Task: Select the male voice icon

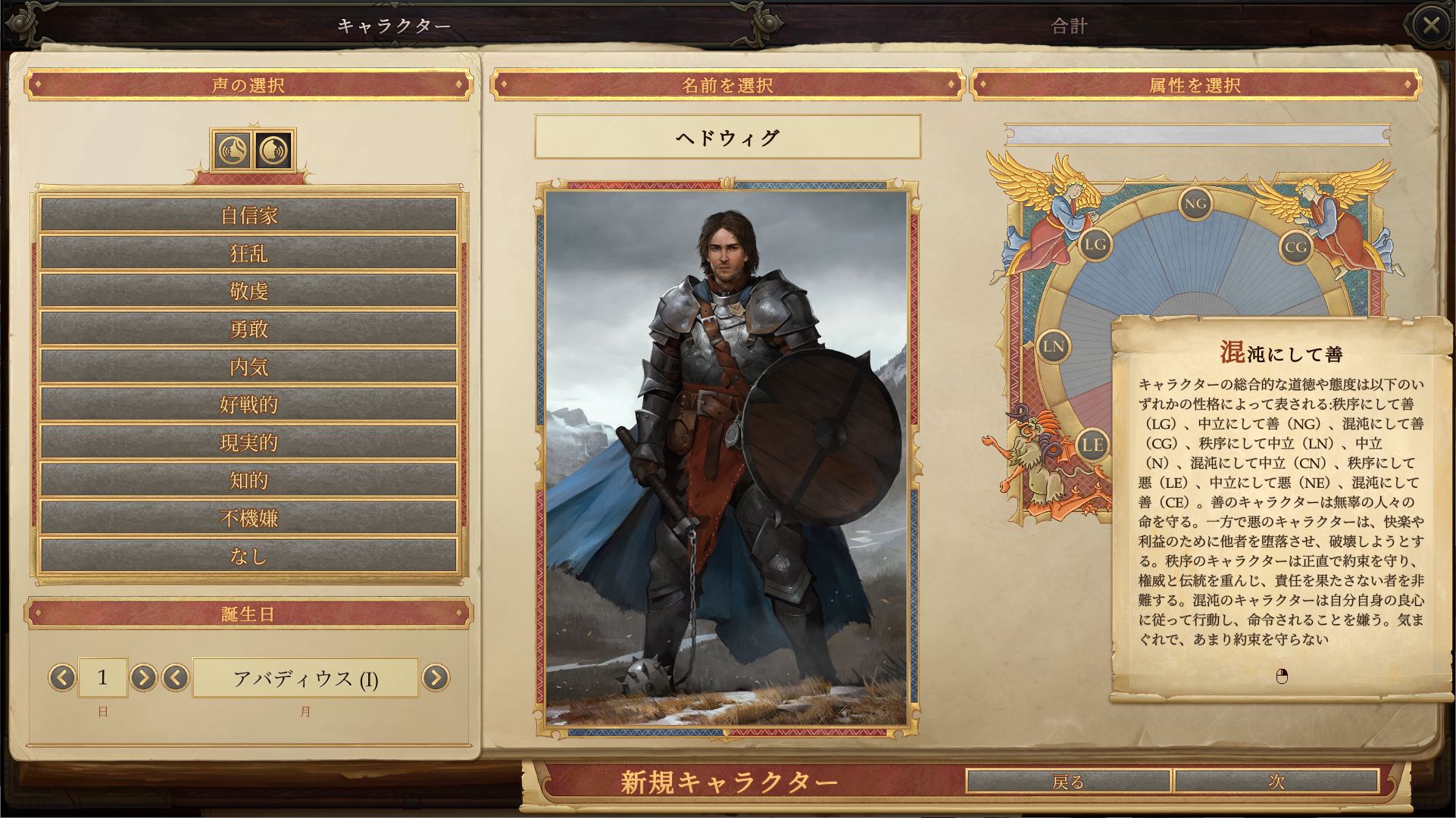Action: click(x=273, y=151)
